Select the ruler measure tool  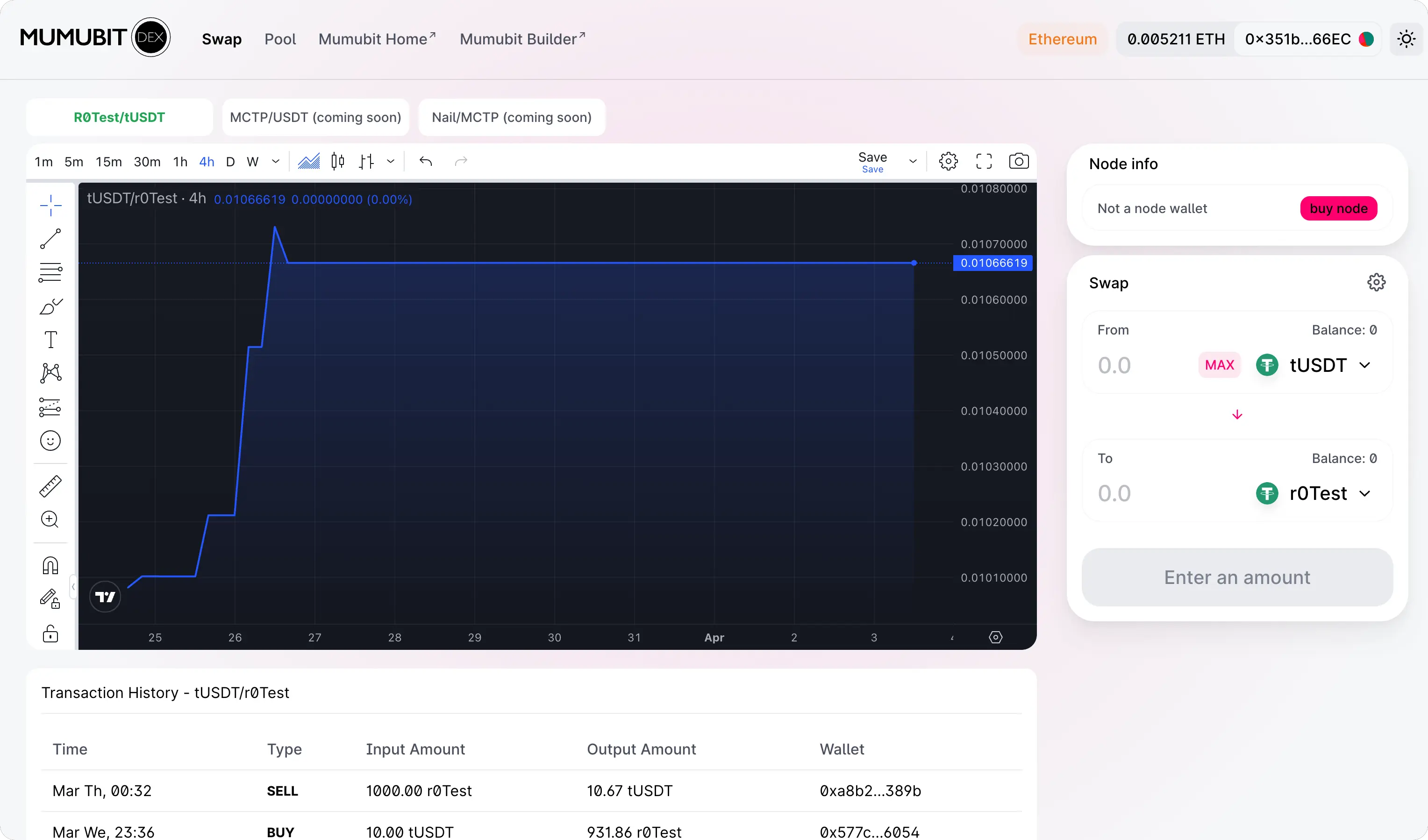coord(50,486)
